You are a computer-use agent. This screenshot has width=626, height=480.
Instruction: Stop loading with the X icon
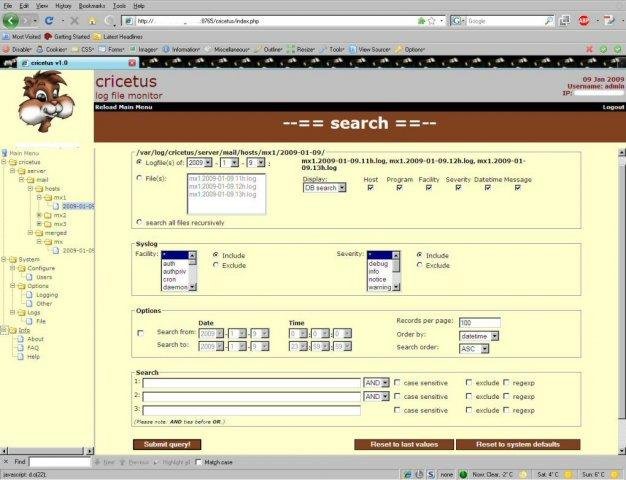(x=74, y=21)
